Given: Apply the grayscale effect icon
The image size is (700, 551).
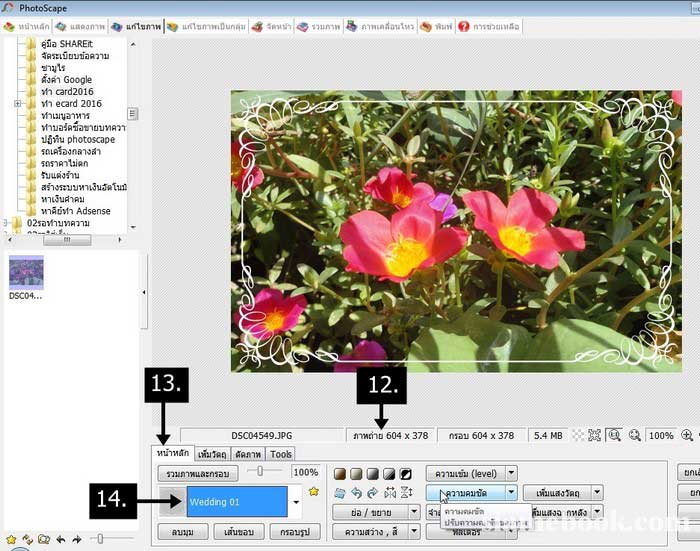Looking at the screenshot, I should coord(373,474).
